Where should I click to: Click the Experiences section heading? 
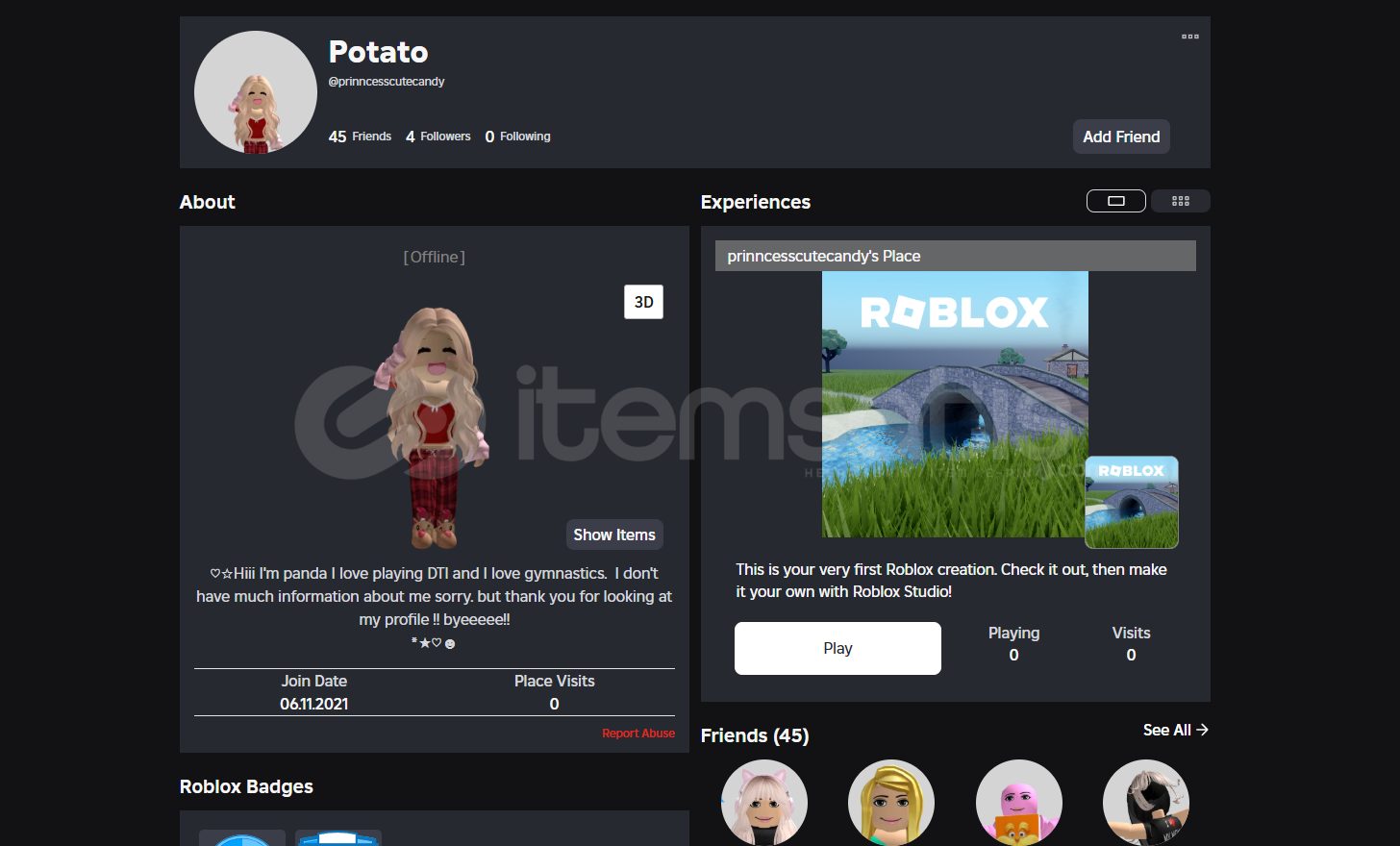point(756,202)
